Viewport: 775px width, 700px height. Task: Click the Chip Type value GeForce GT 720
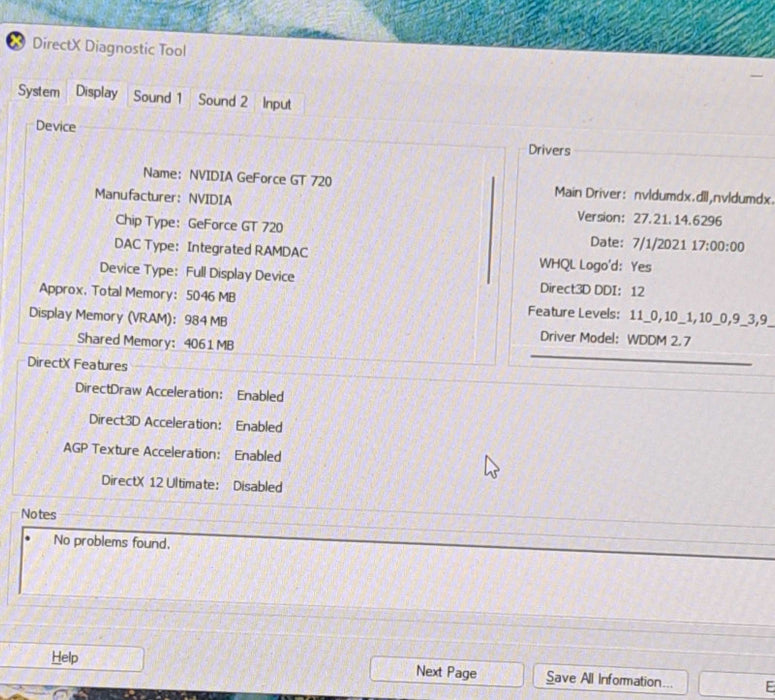[235, 226]
